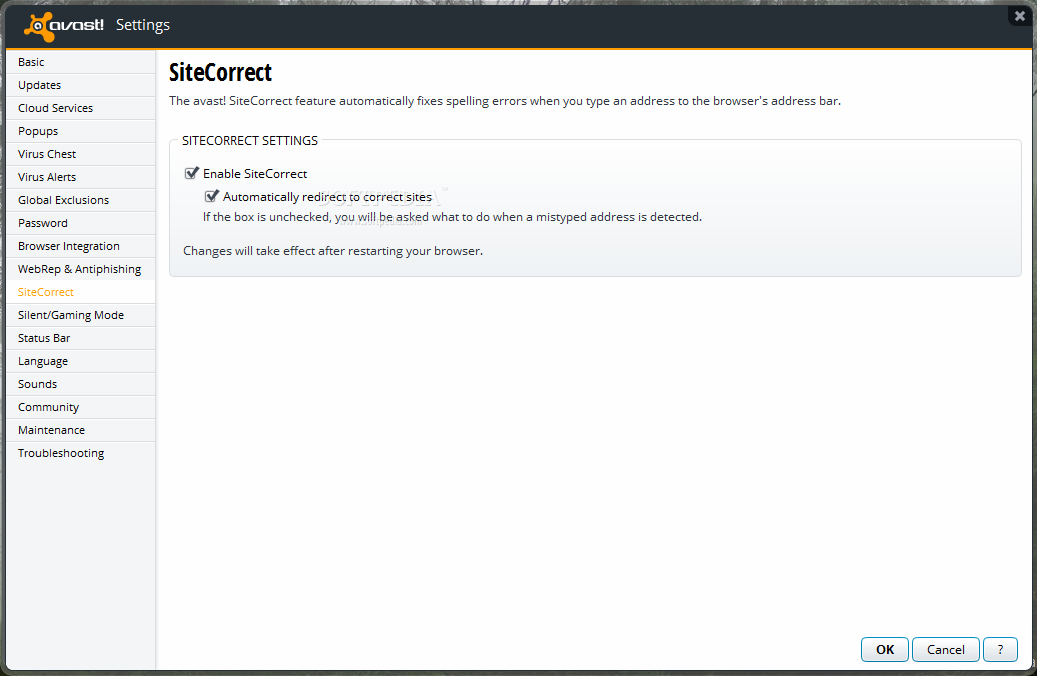Viewport: 1037px width, 676px height.
Task: Select Virus Alerts category
Action: 81,177
